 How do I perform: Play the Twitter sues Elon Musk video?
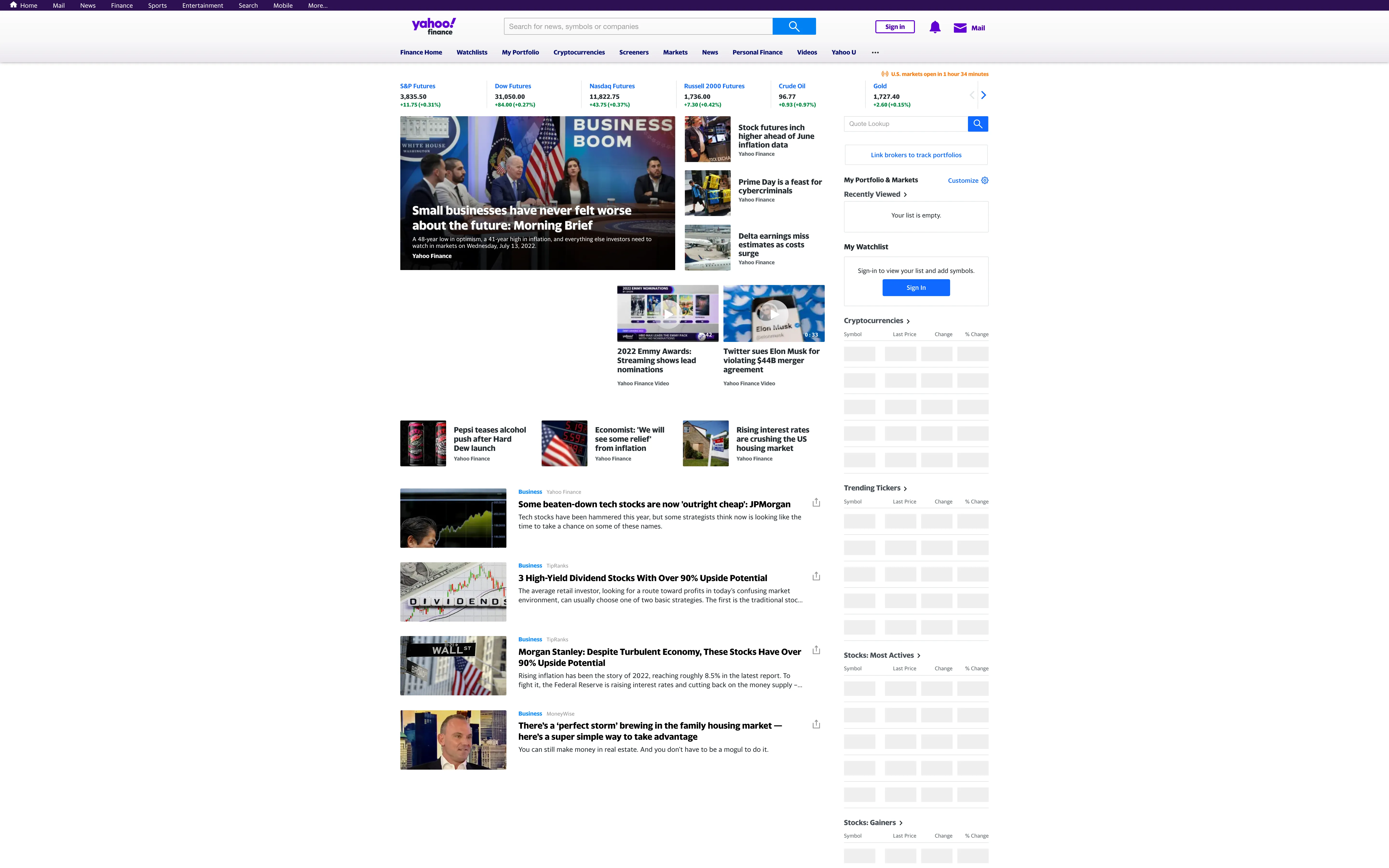click(774, 313)
